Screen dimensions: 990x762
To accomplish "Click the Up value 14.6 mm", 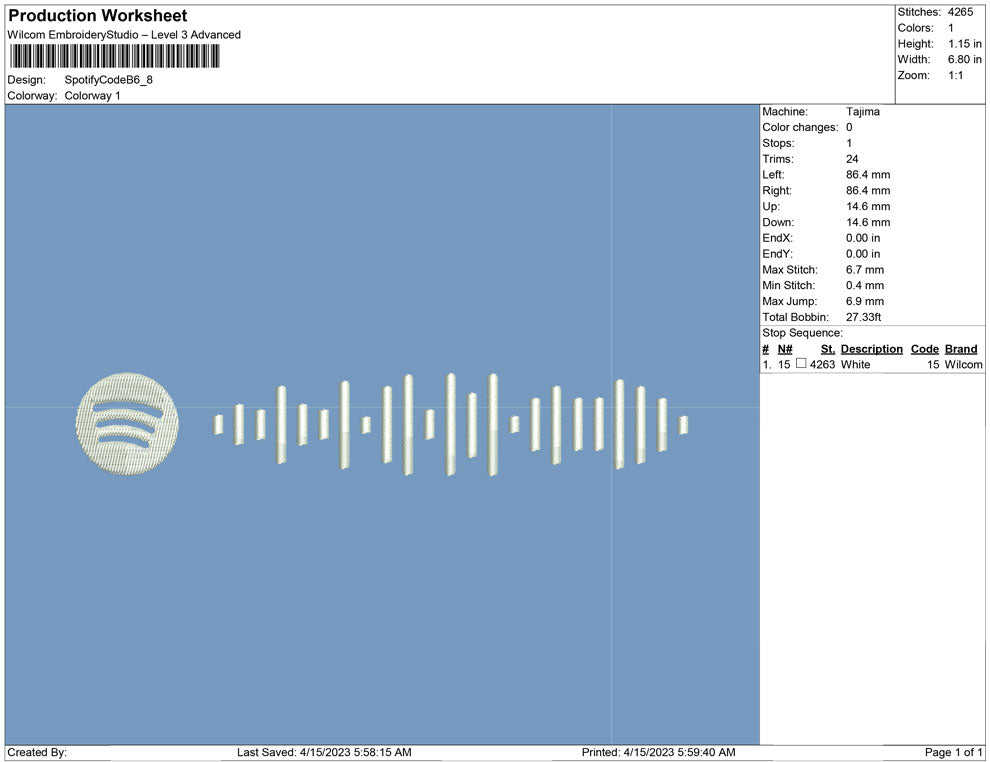I will [868, 206].
